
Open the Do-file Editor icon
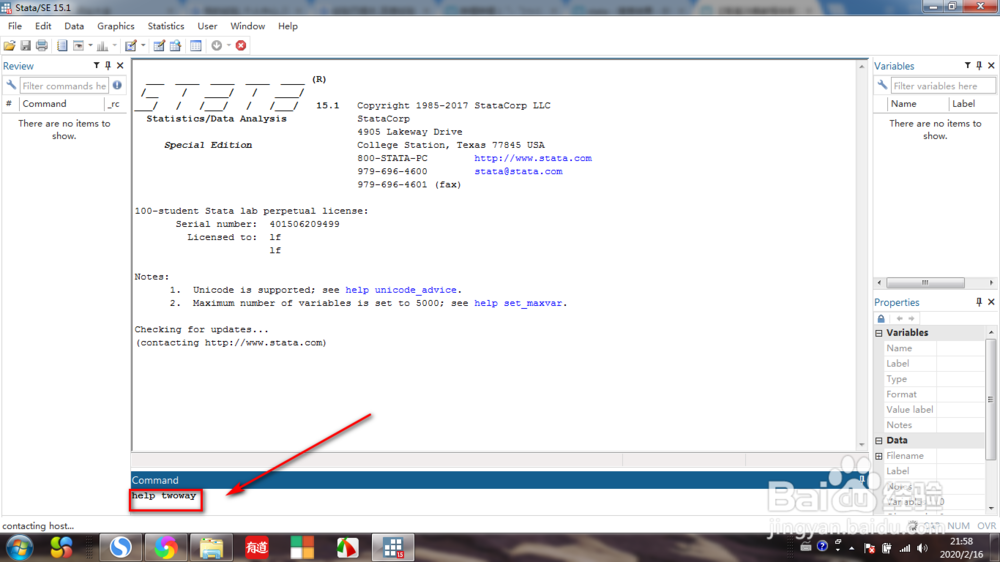(x=131, y=45)
